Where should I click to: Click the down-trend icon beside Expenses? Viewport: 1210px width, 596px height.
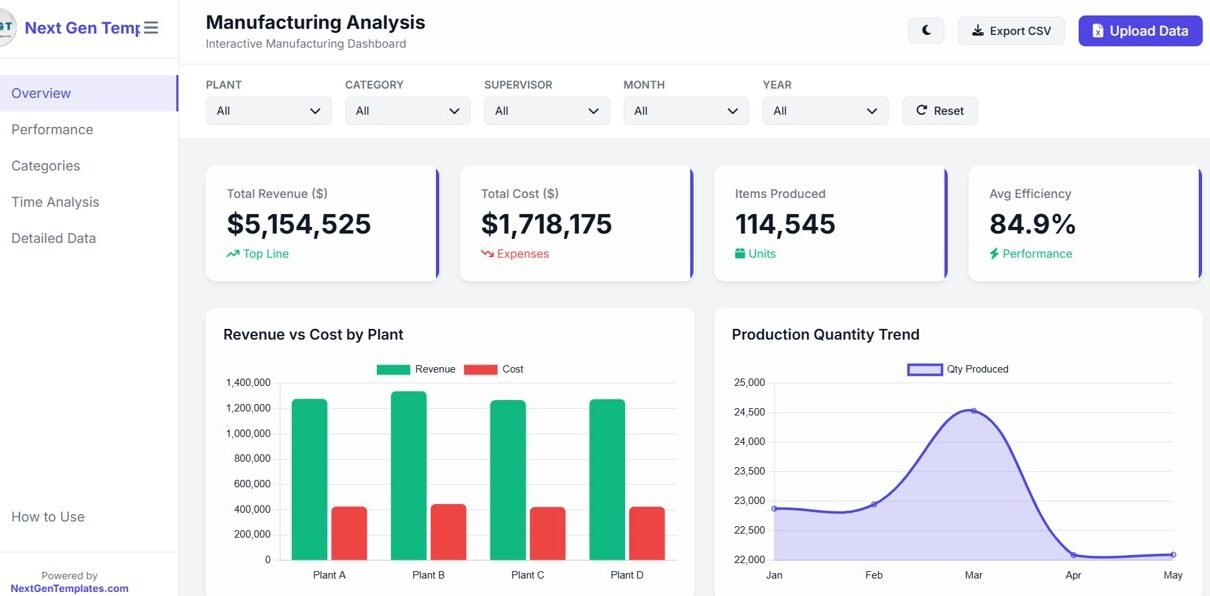pyautogui.click(x=487, y=254)
